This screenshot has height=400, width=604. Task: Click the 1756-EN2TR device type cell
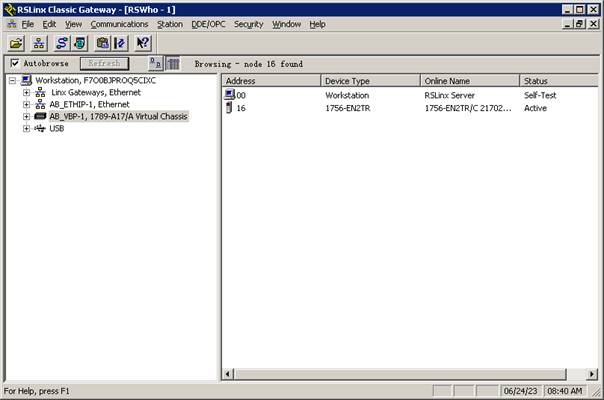(347, 108)
